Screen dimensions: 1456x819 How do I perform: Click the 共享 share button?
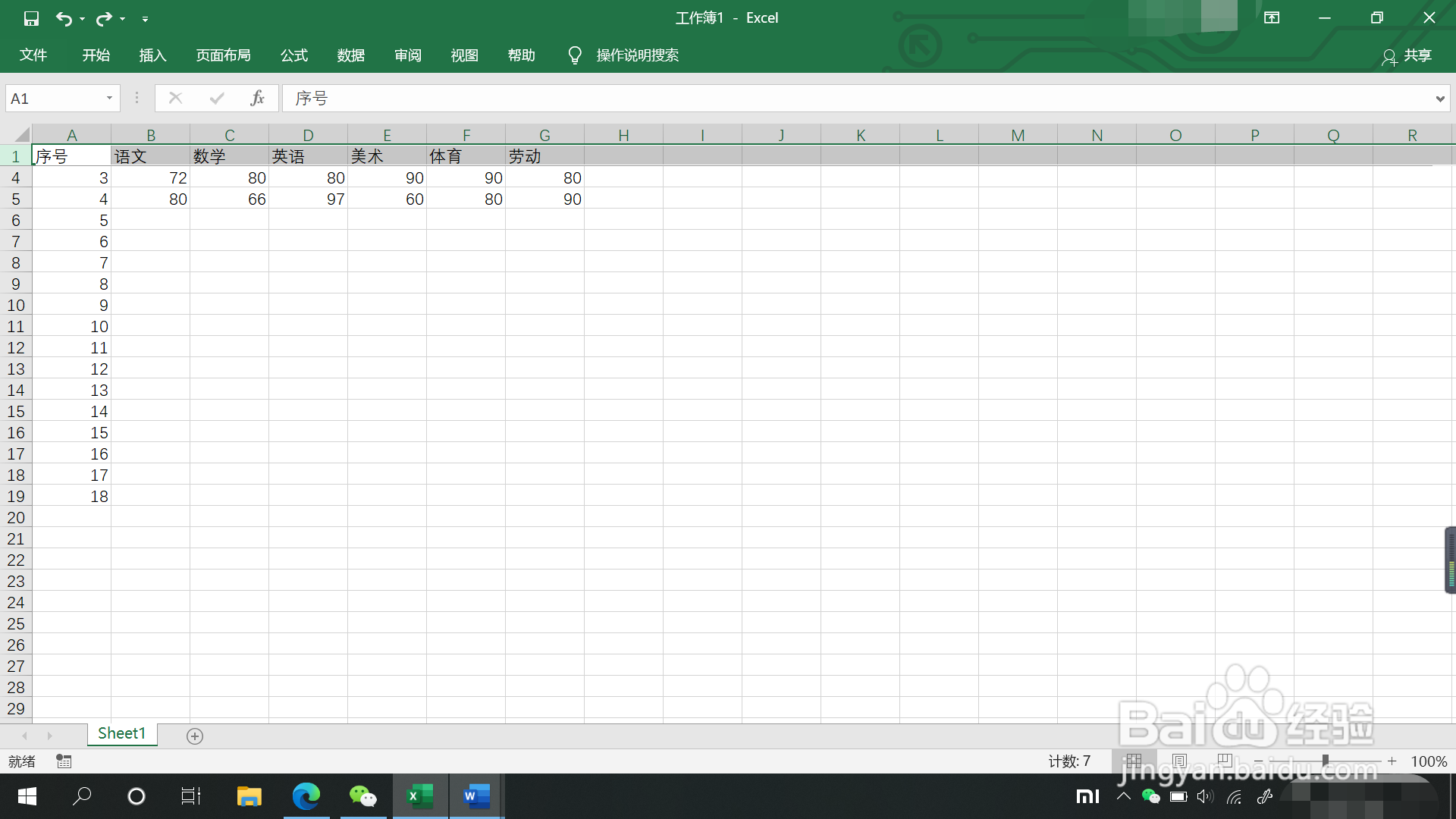tap(1407, 56)
